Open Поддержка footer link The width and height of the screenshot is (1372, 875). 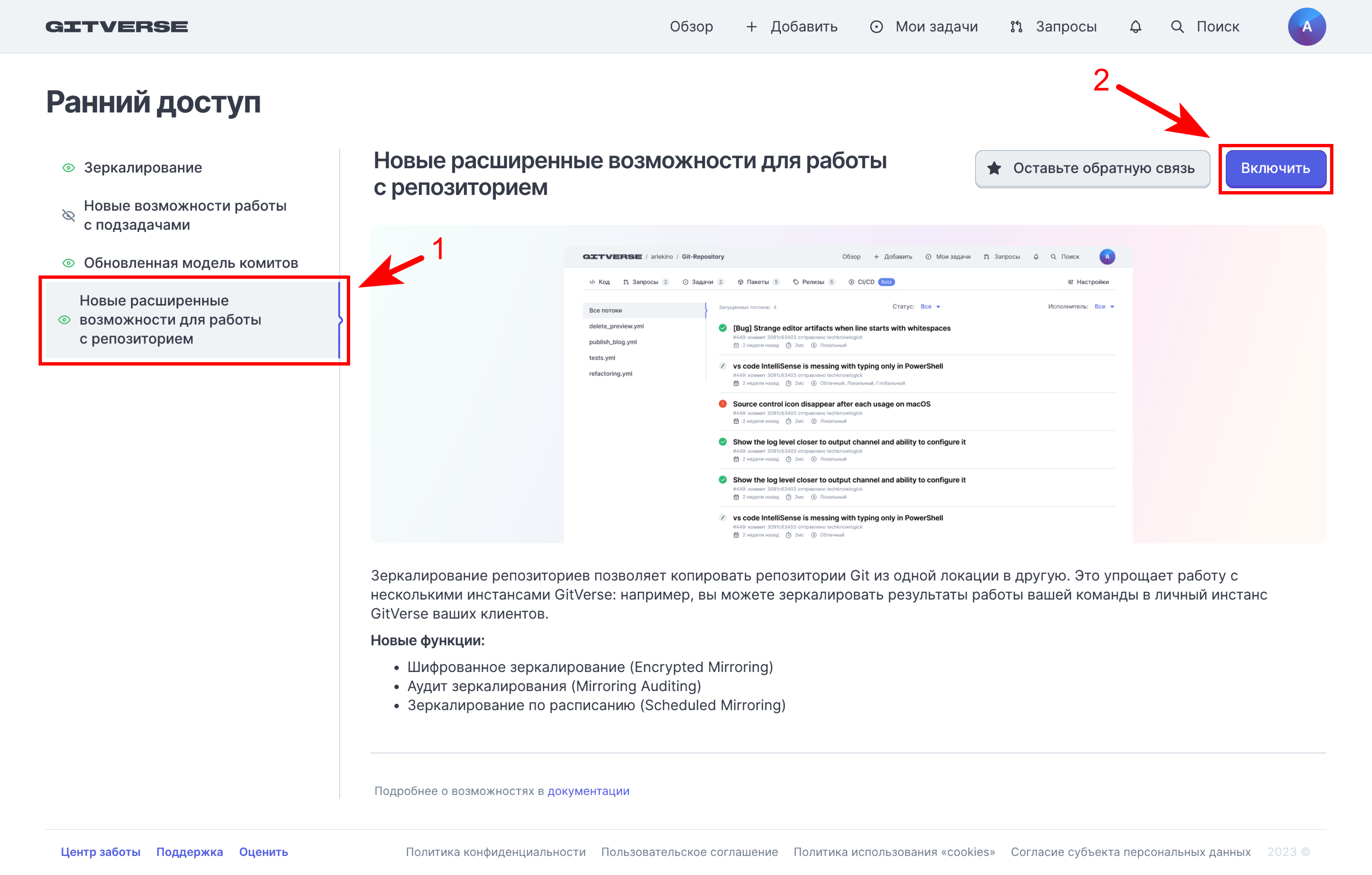[x=190, y=852]
